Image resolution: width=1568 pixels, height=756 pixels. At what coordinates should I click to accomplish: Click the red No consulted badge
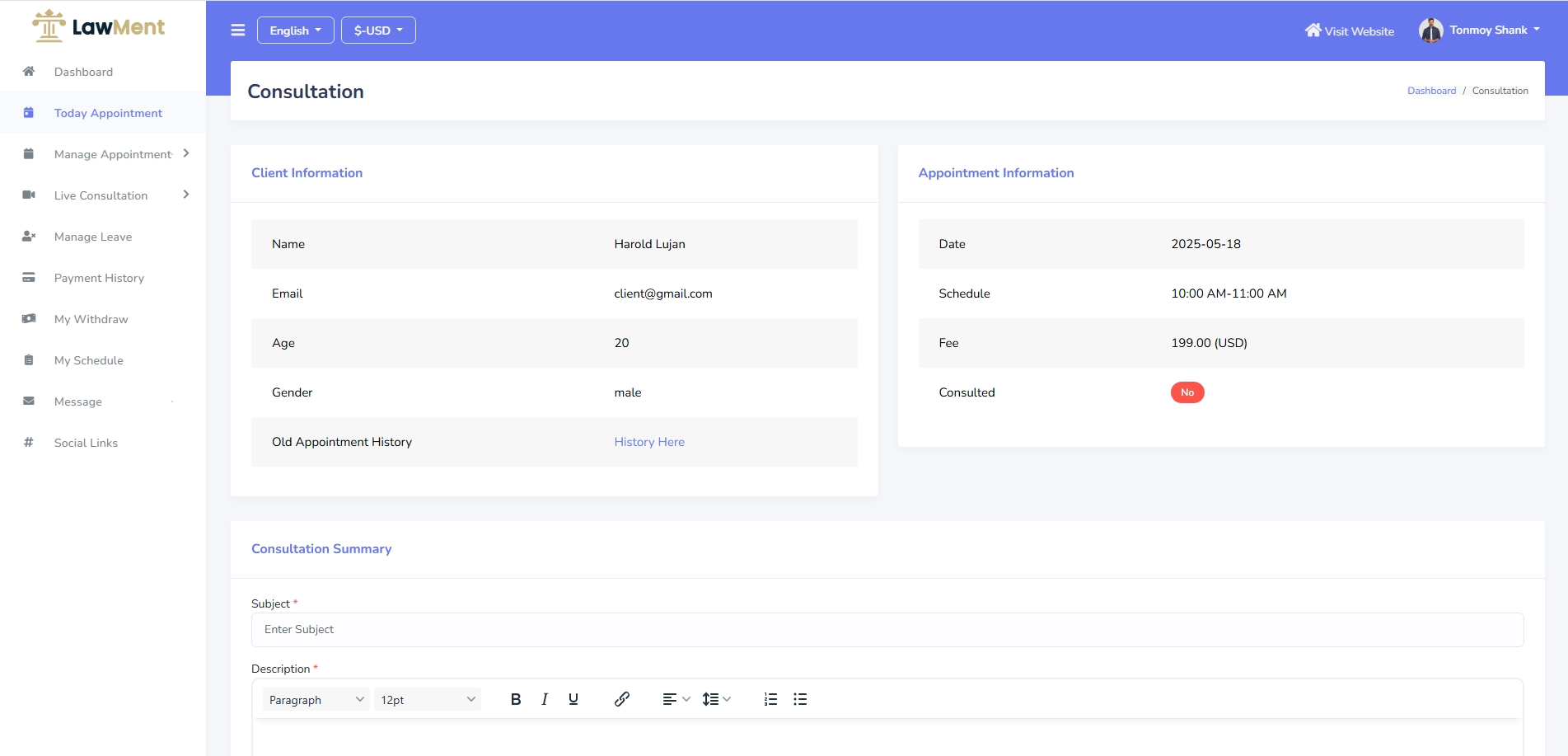(1187, 392)
